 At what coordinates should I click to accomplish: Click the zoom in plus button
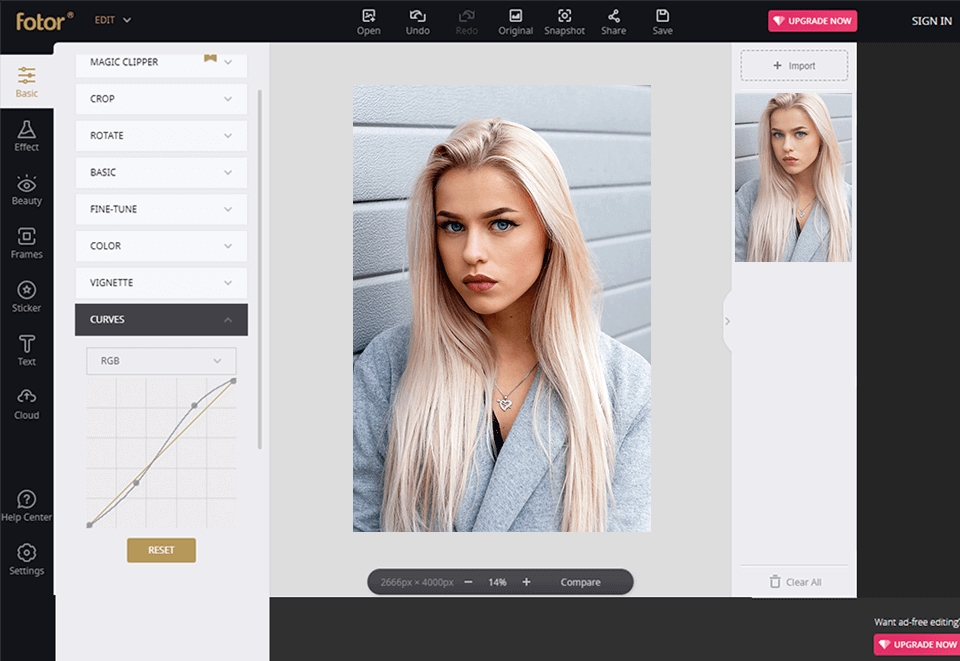click(x=526, y=582)
